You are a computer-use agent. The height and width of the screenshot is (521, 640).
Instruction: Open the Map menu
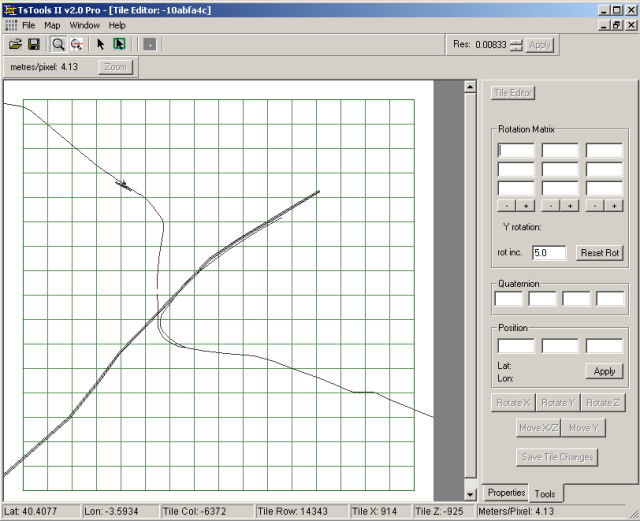pyautogui.click(x=52, y=25)
